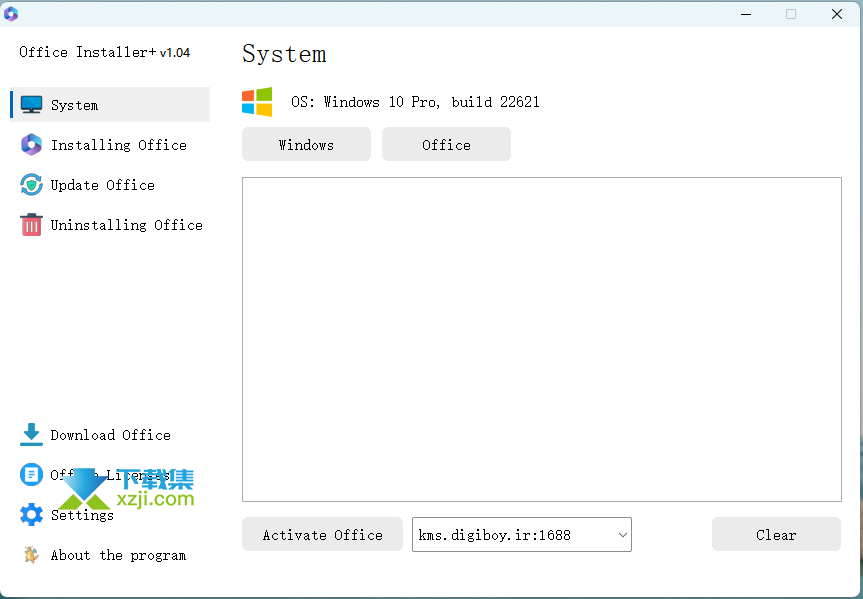The image size is (863, 599).
Task: Click the app logo in the title bar
Action: pos(11,14)
